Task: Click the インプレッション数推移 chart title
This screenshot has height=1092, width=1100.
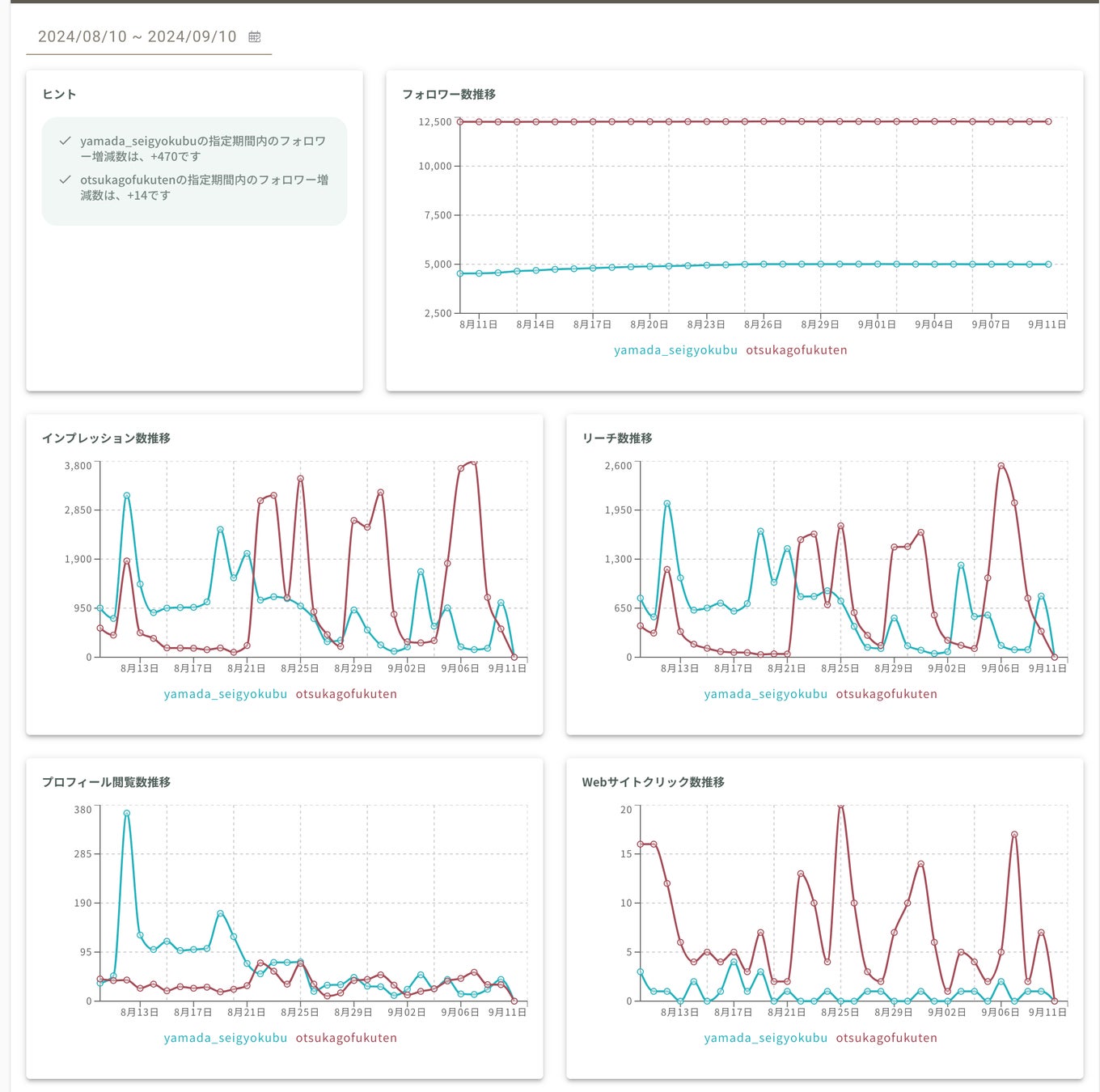Action: tap(106, 438)
